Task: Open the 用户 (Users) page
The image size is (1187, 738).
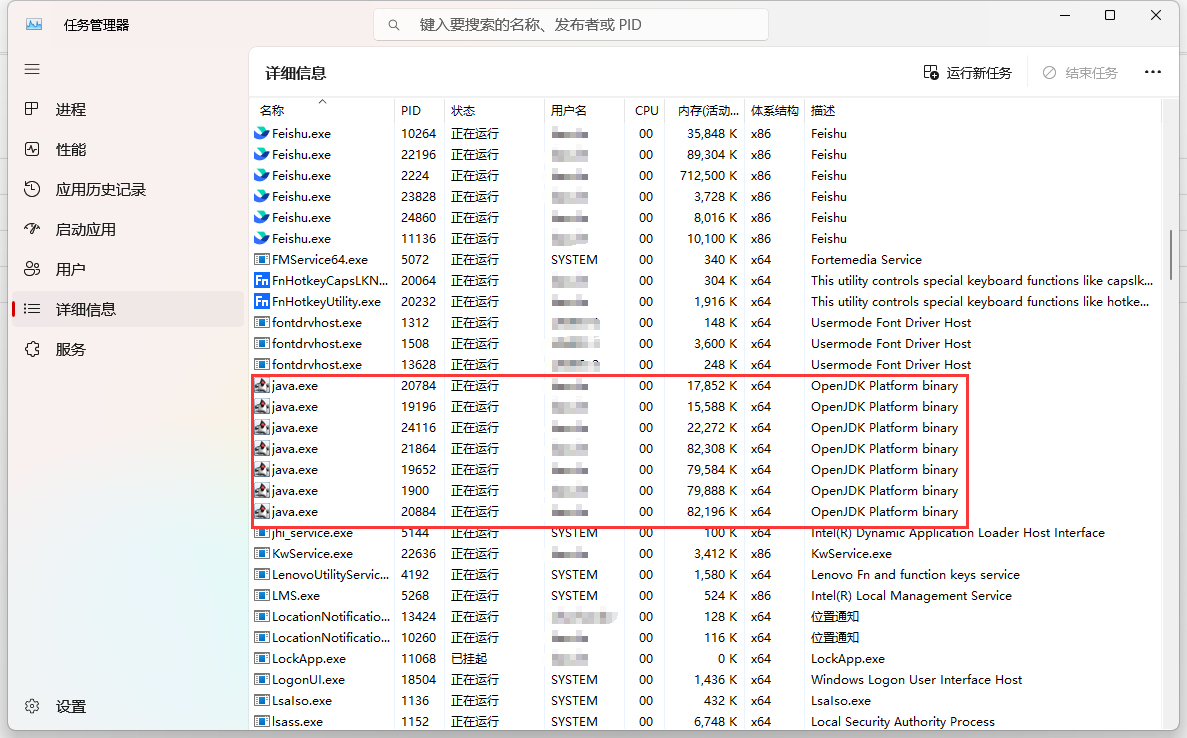Action: point(70,270)
